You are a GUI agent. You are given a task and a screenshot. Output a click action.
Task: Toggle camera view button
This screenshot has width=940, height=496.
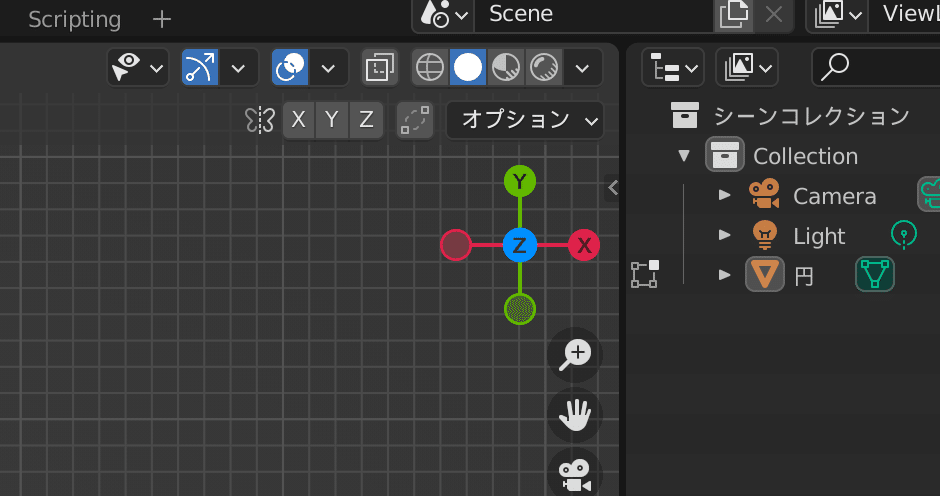click(575, 475)
